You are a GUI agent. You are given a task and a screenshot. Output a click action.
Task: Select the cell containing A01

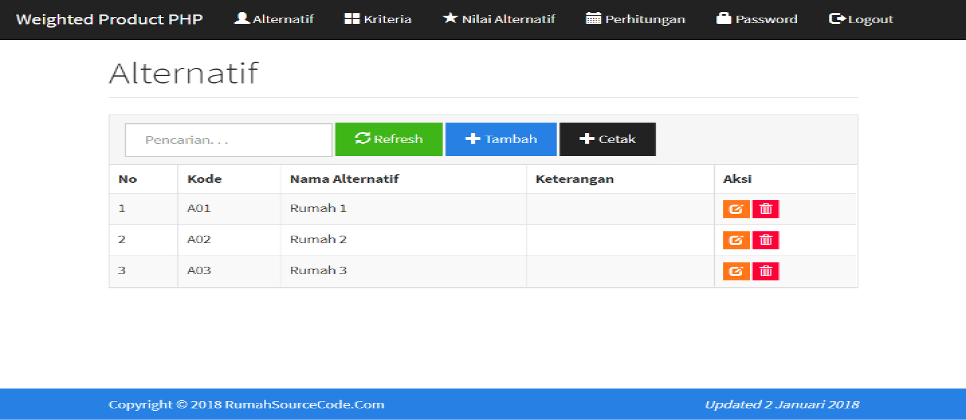point(229,209)
